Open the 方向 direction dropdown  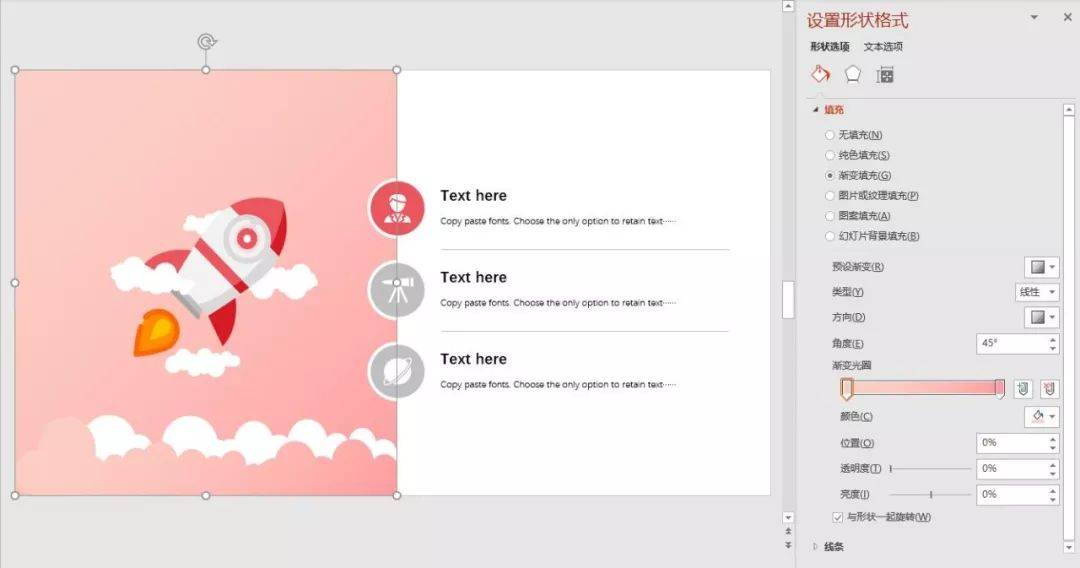click(1041, 317)
